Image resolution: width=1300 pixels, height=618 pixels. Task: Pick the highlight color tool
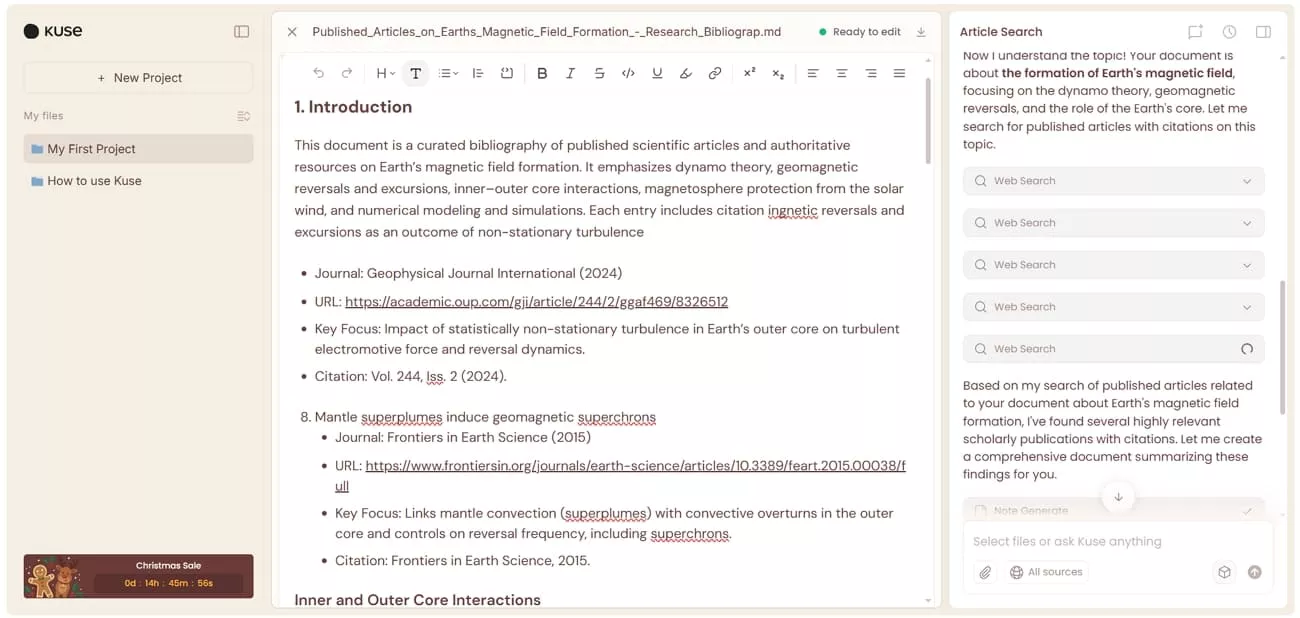pos(685,72)
